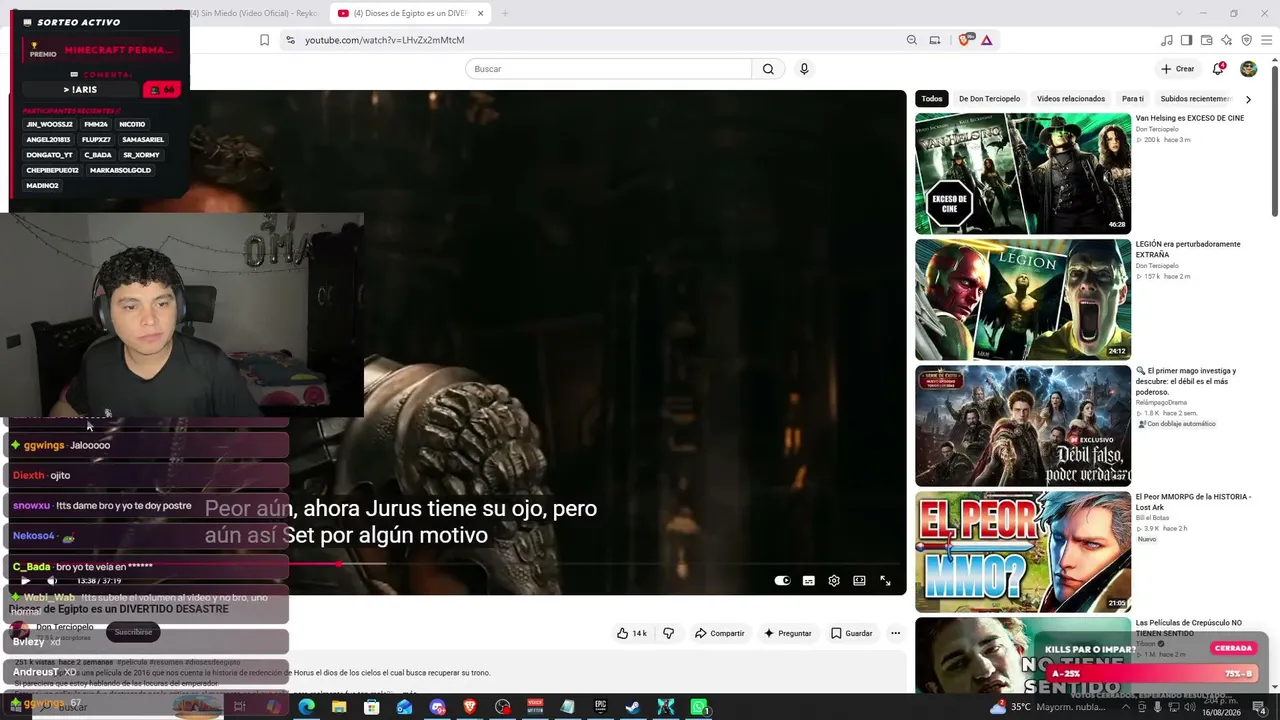
Task: Open El Peor MMORPG de la HISTORIA title
Action: [x=1193, y=502]
